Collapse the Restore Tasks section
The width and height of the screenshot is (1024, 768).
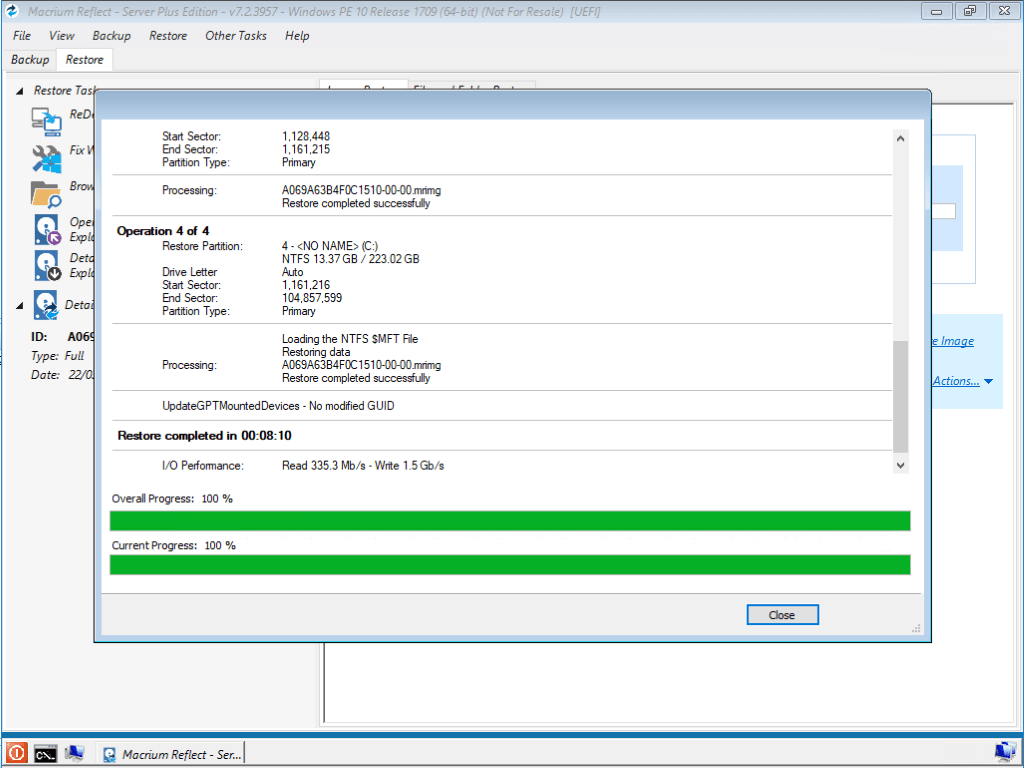coord(18,90)
